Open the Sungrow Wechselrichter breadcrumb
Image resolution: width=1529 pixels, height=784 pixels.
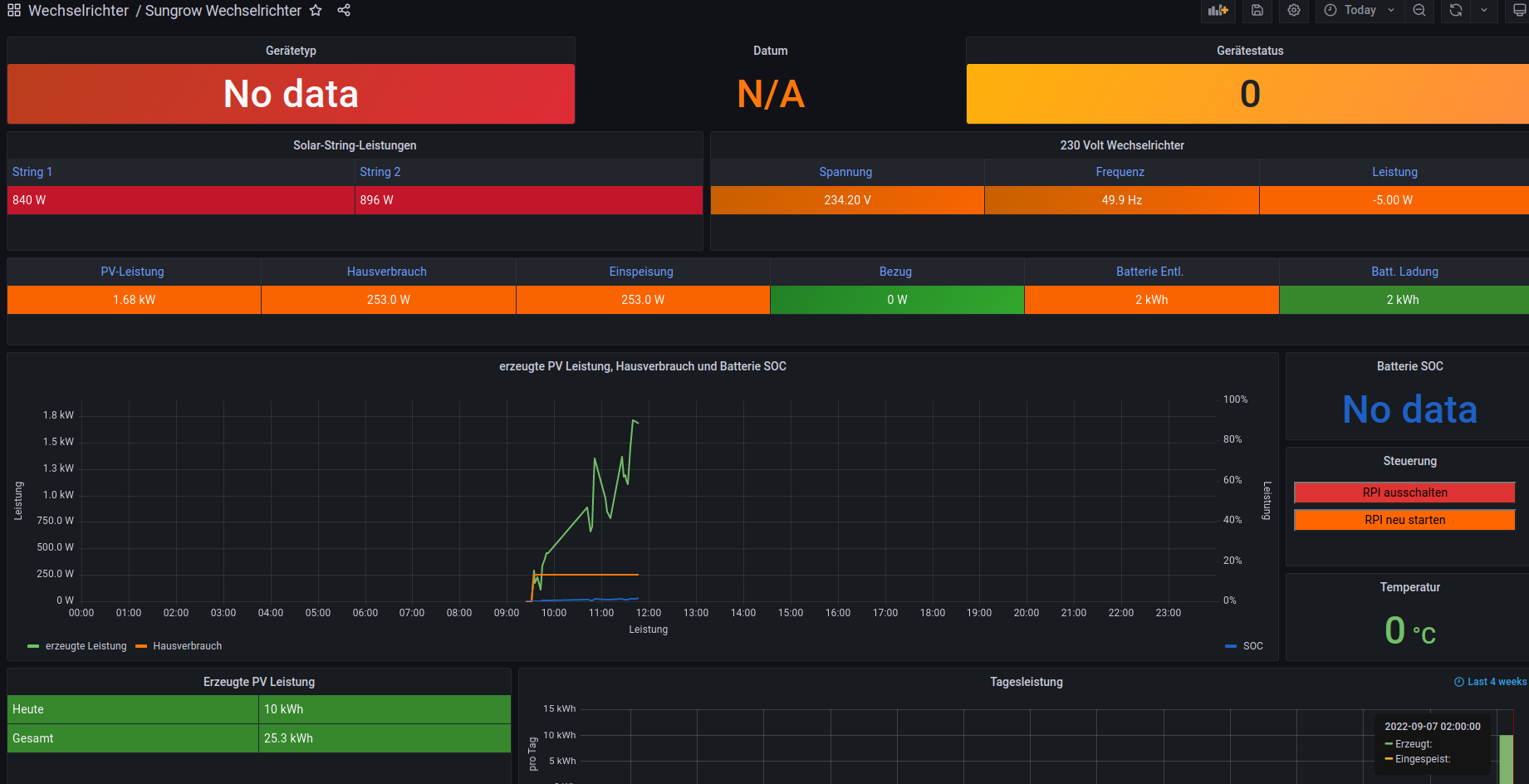tap(223, 11)
